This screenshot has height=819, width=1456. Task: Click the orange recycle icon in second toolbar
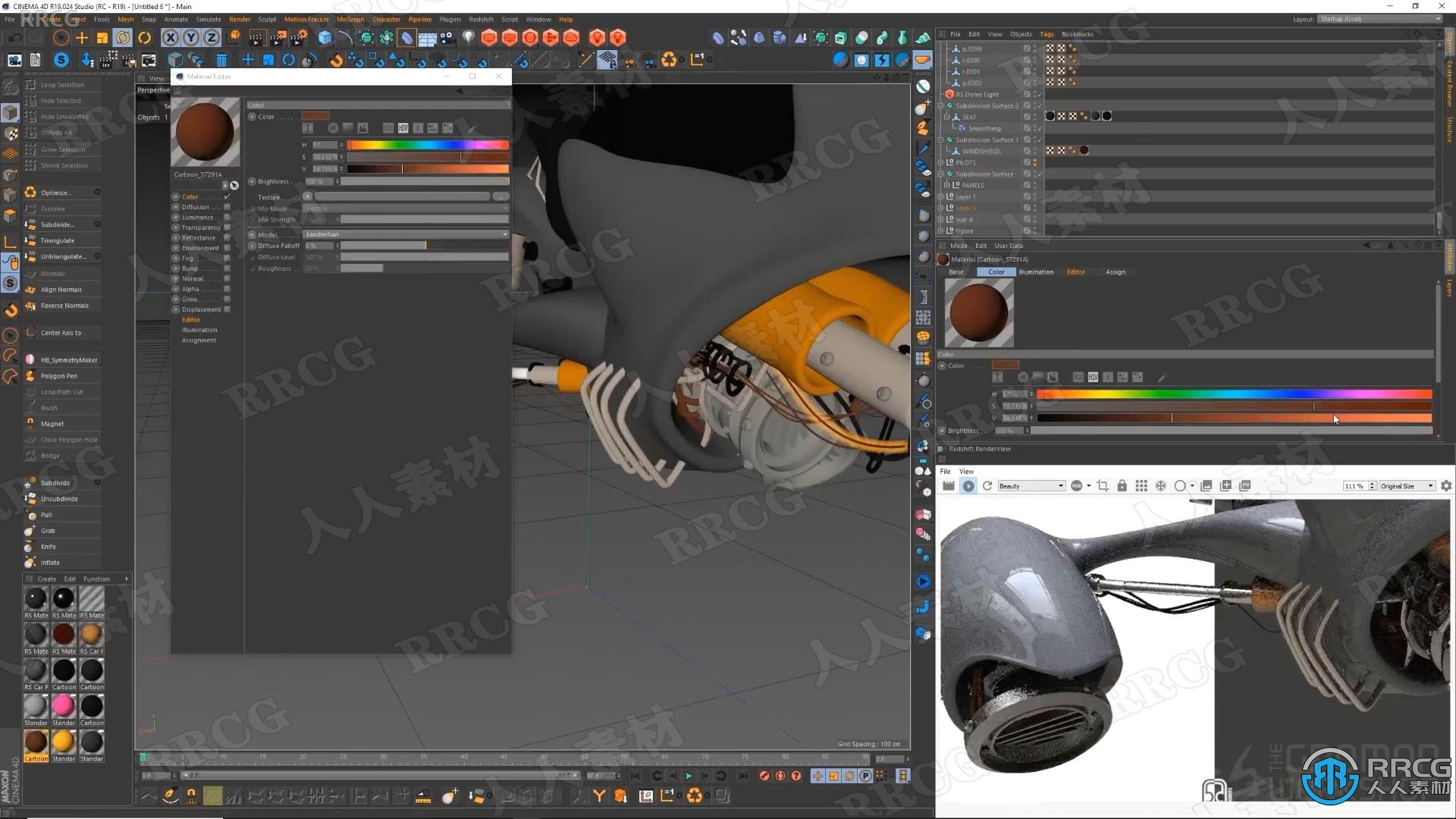pyautogui.click(x=669, y=60)
